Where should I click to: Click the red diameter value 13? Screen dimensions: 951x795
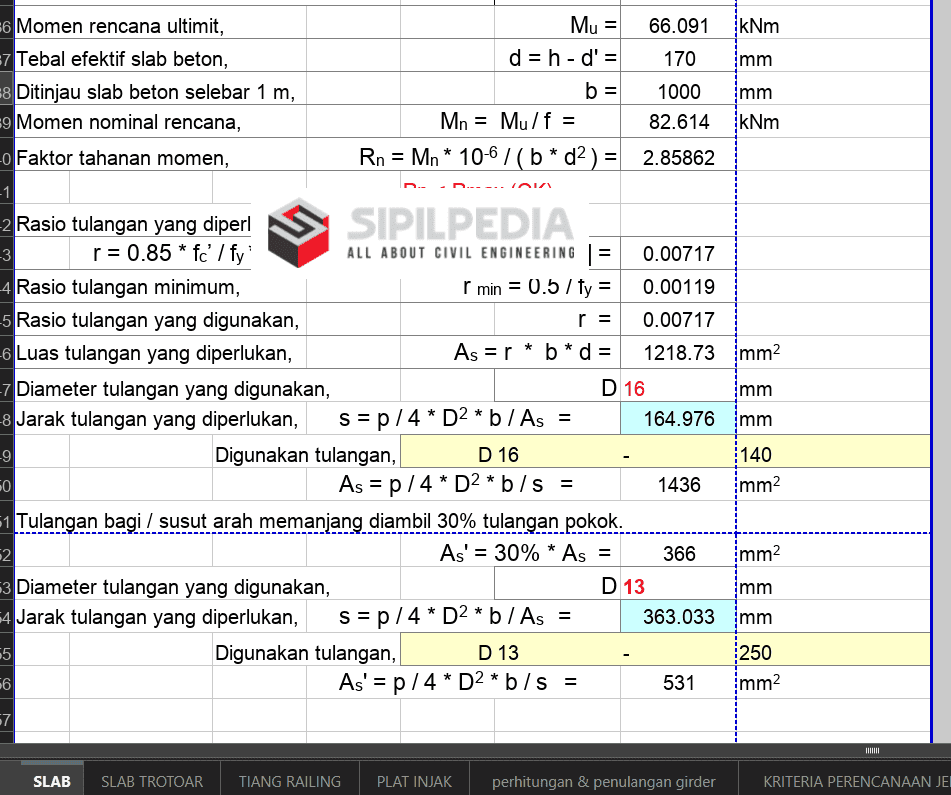pyautogui.click(x=634, y=587)
